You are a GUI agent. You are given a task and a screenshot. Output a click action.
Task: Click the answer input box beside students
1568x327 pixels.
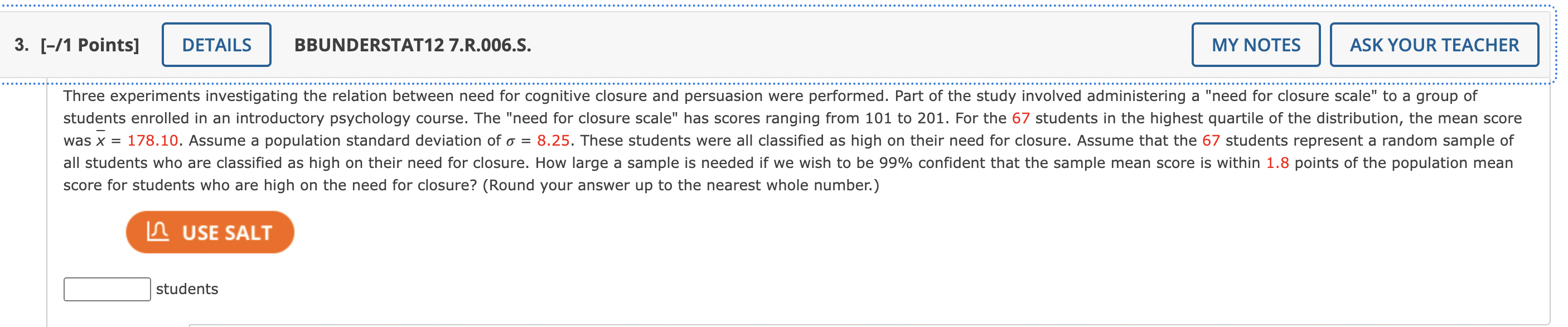(107, 290)
